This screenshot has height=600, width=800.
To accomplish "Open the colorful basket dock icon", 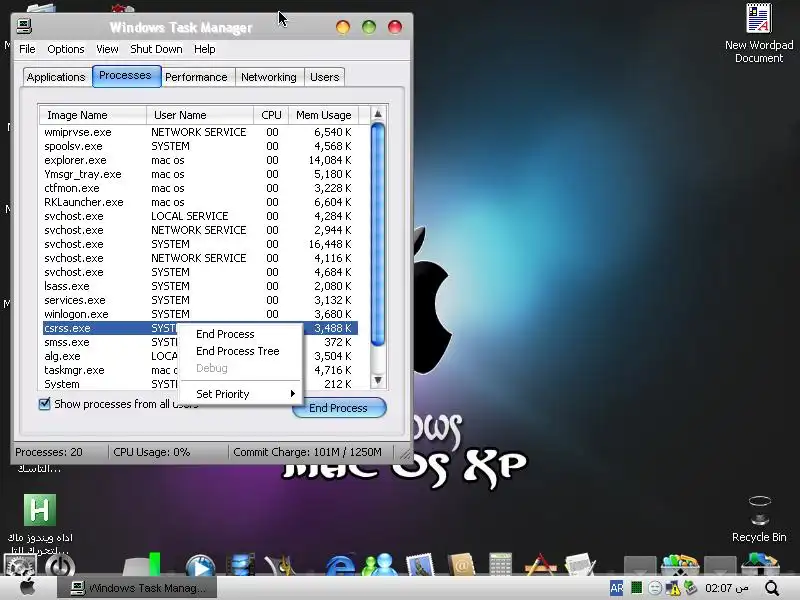I will (x=680, y=566).
